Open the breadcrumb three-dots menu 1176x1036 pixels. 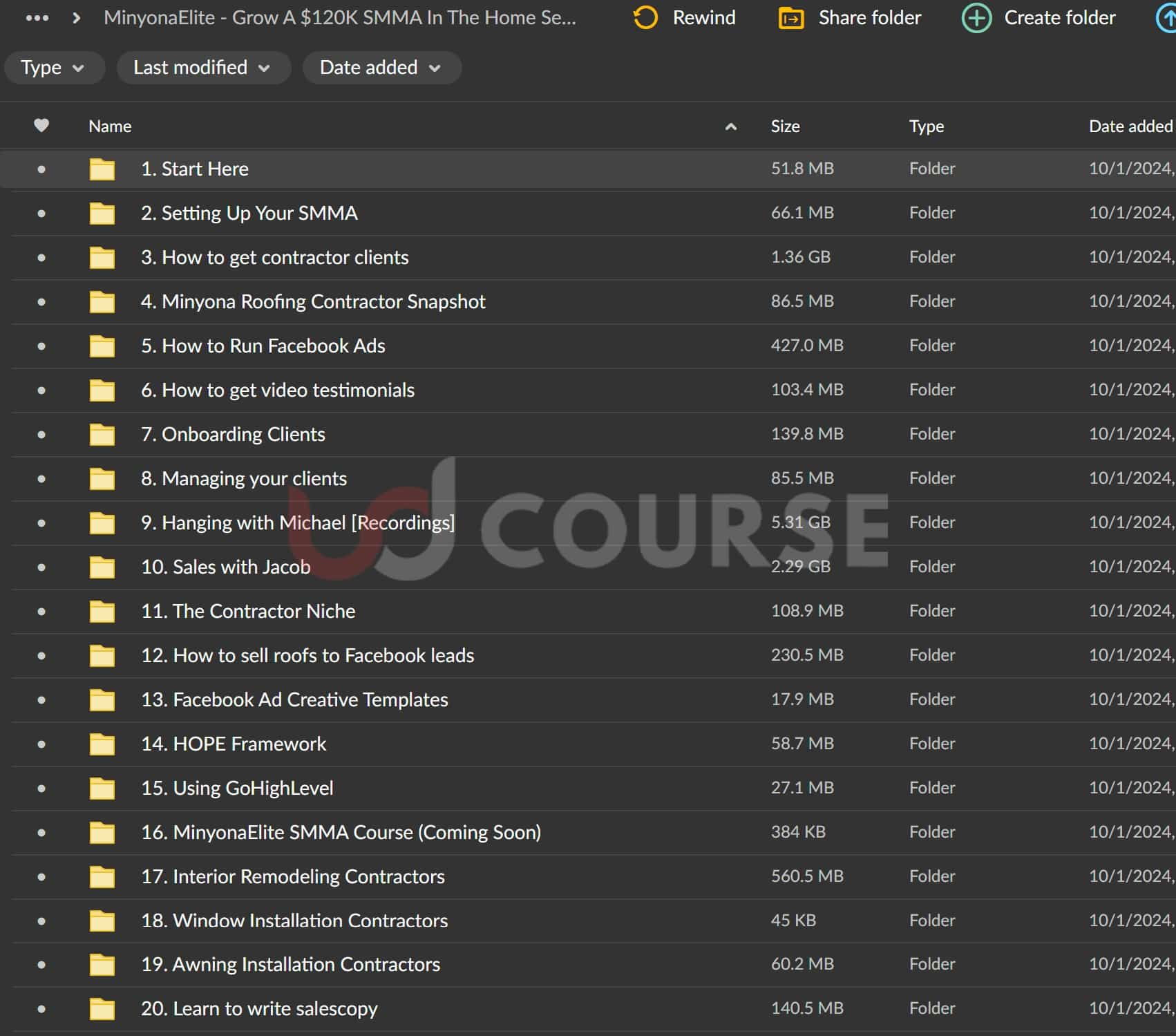[37, 18]
